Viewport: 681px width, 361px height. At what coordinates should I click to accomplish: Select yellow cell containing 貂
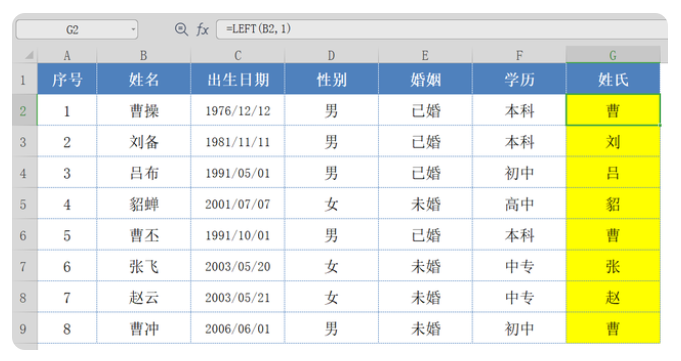tap(613, 204)
